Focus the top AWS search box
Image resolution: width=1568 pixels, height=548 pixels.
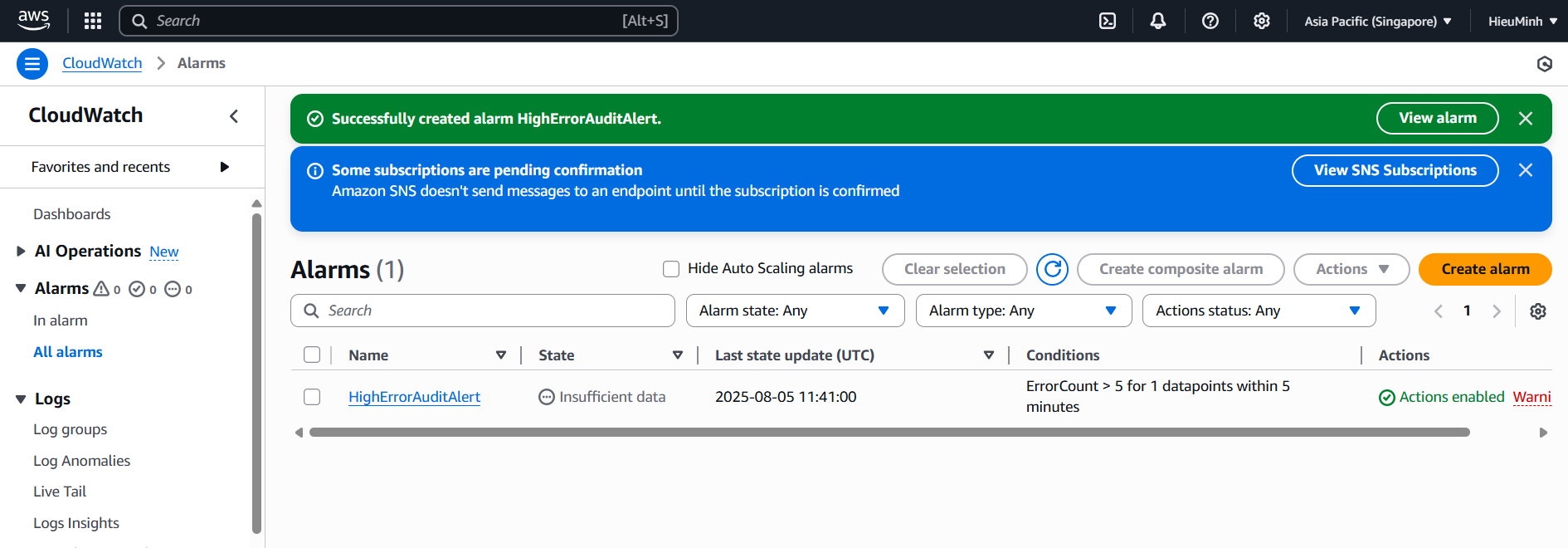(398, 21)
